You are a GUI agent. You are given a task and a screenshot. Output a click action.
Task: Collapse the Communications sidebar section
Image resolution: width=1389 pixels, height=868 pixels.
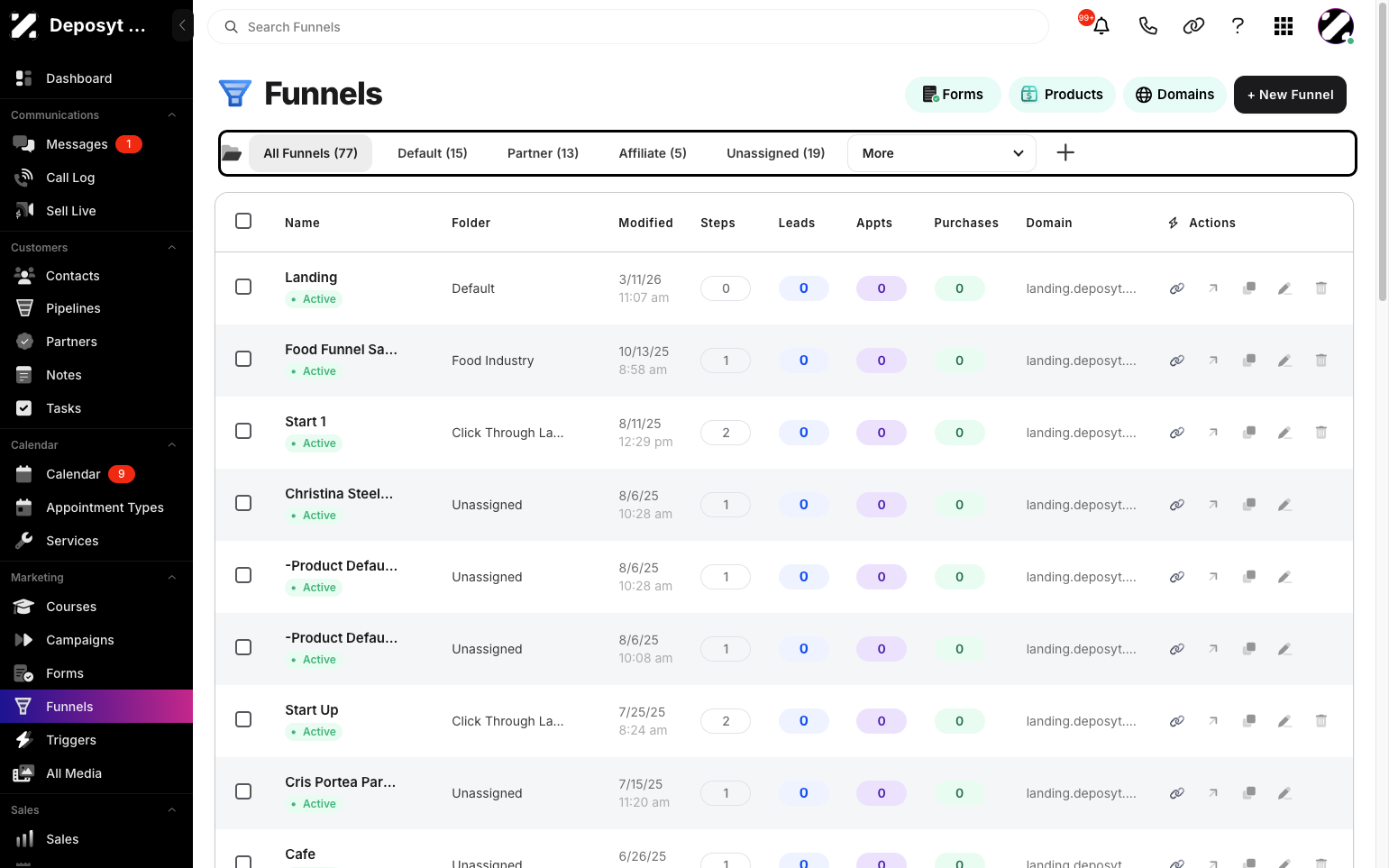[171, 115]
